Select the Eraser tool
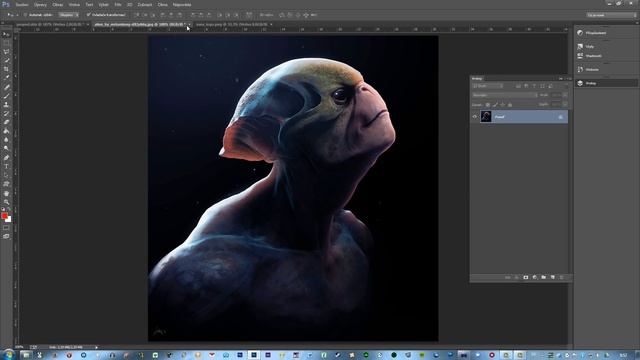The image size is (640, 360). tap(6, 122)
